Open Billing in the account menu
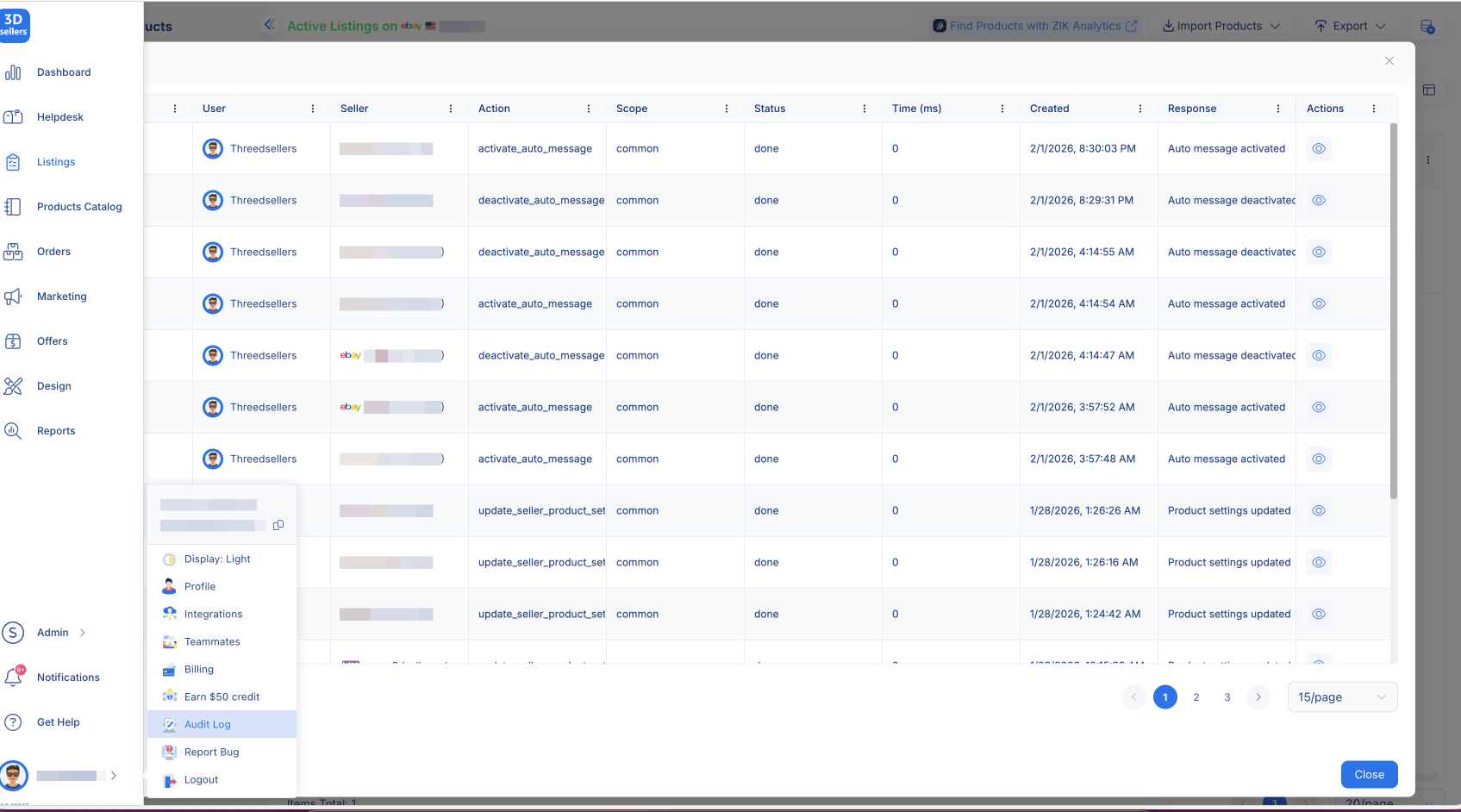1461x812 pixels. click(198, 669)
